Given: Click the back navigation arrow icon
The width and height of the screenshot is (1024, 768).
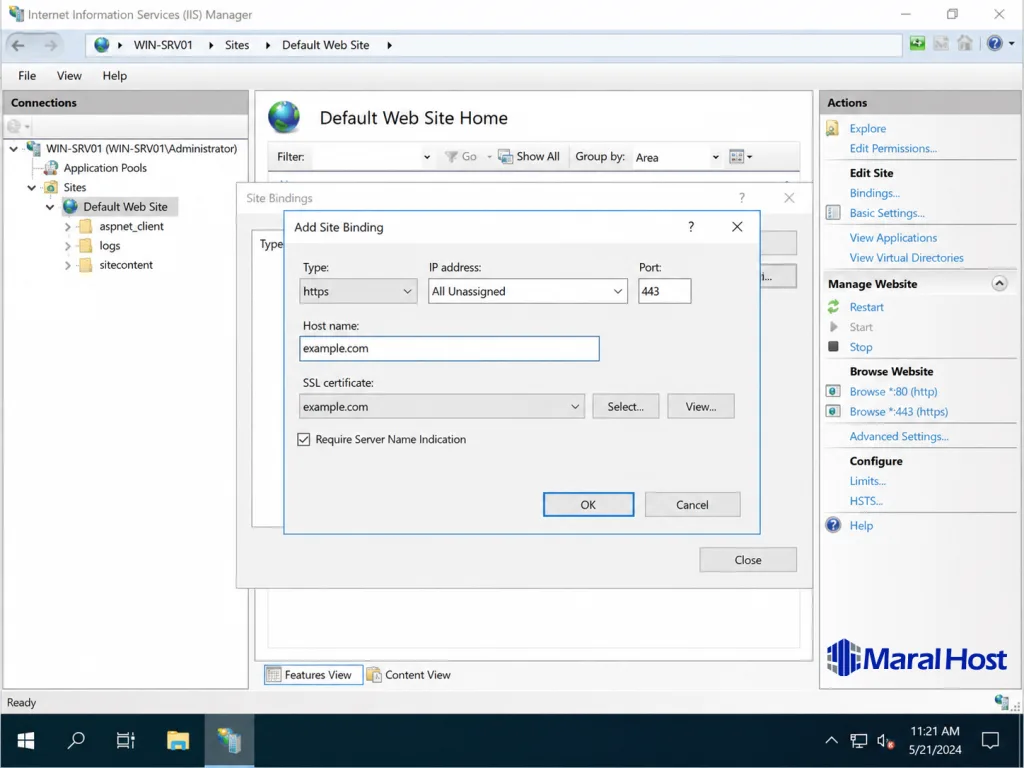Looking at the screenshot, I should [18, 45].
